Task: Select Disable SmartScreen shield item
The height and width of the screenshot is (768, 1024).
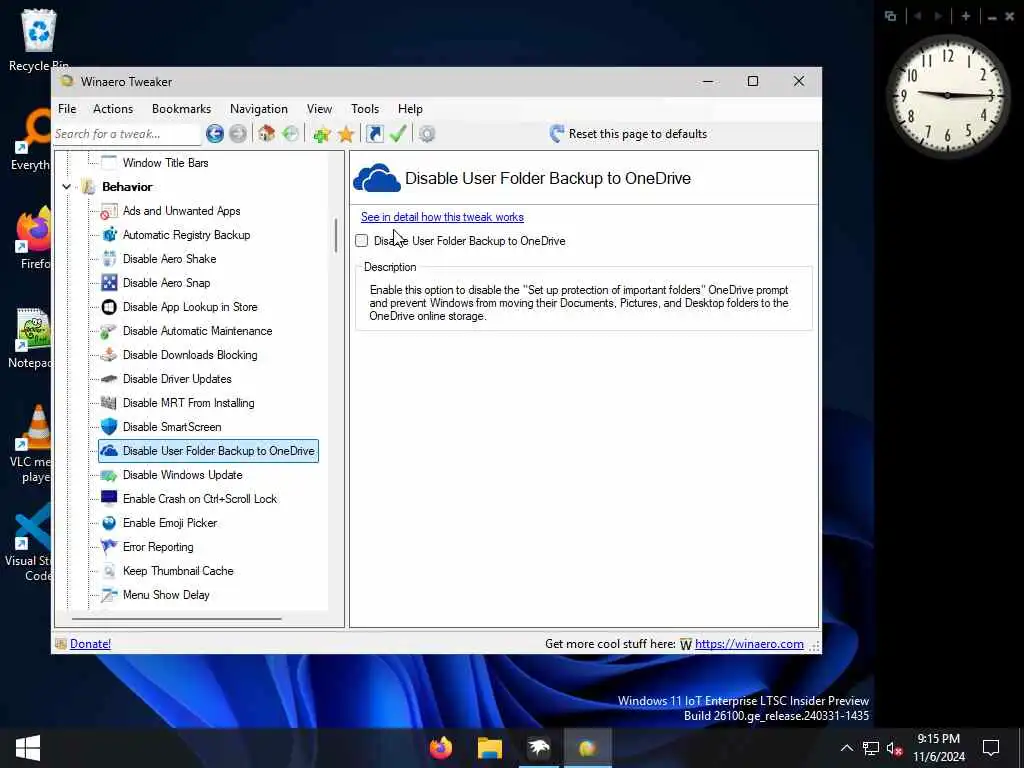Action: click(172, 427)
